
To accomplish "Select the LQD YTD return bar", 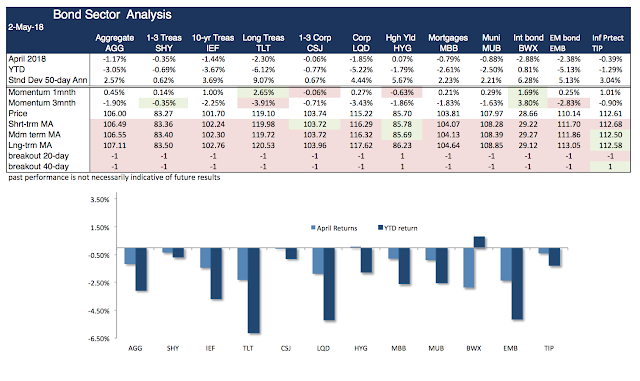I will (x=329, y=284).
